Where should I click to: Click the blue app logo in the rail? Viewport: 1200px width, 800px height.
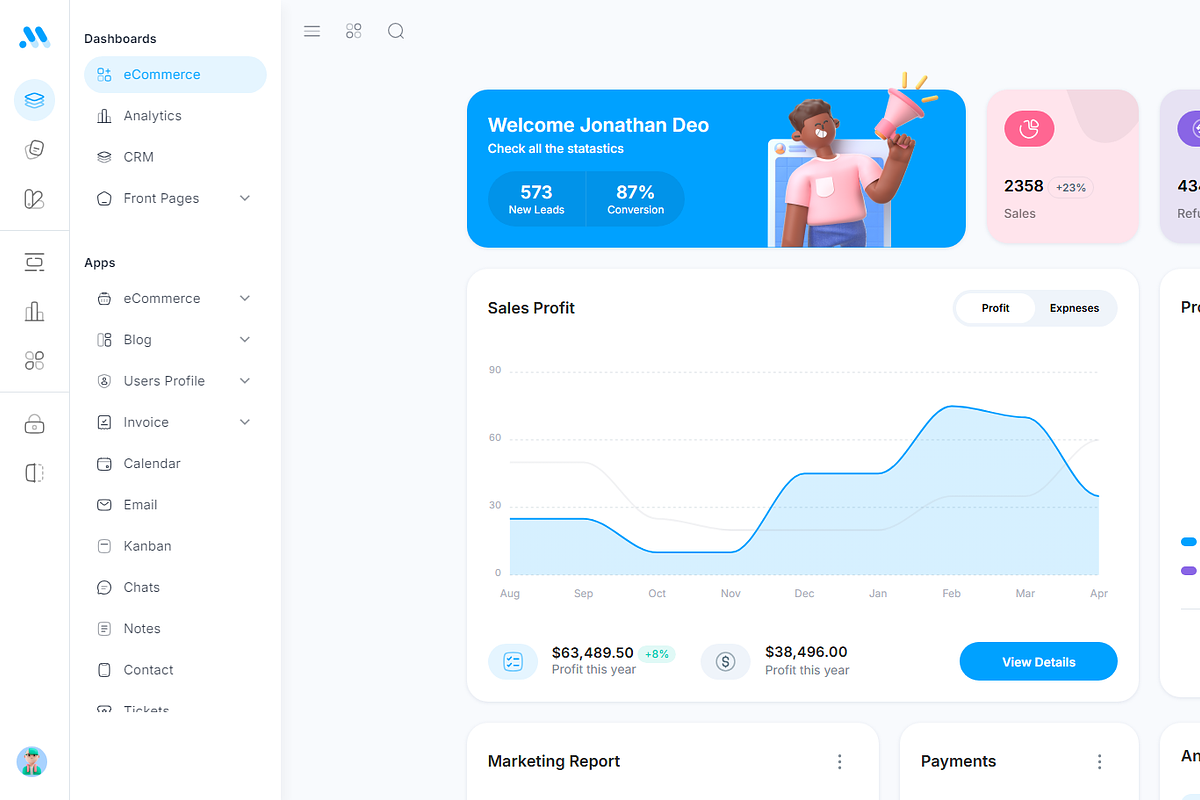click(x=34, y=38)
